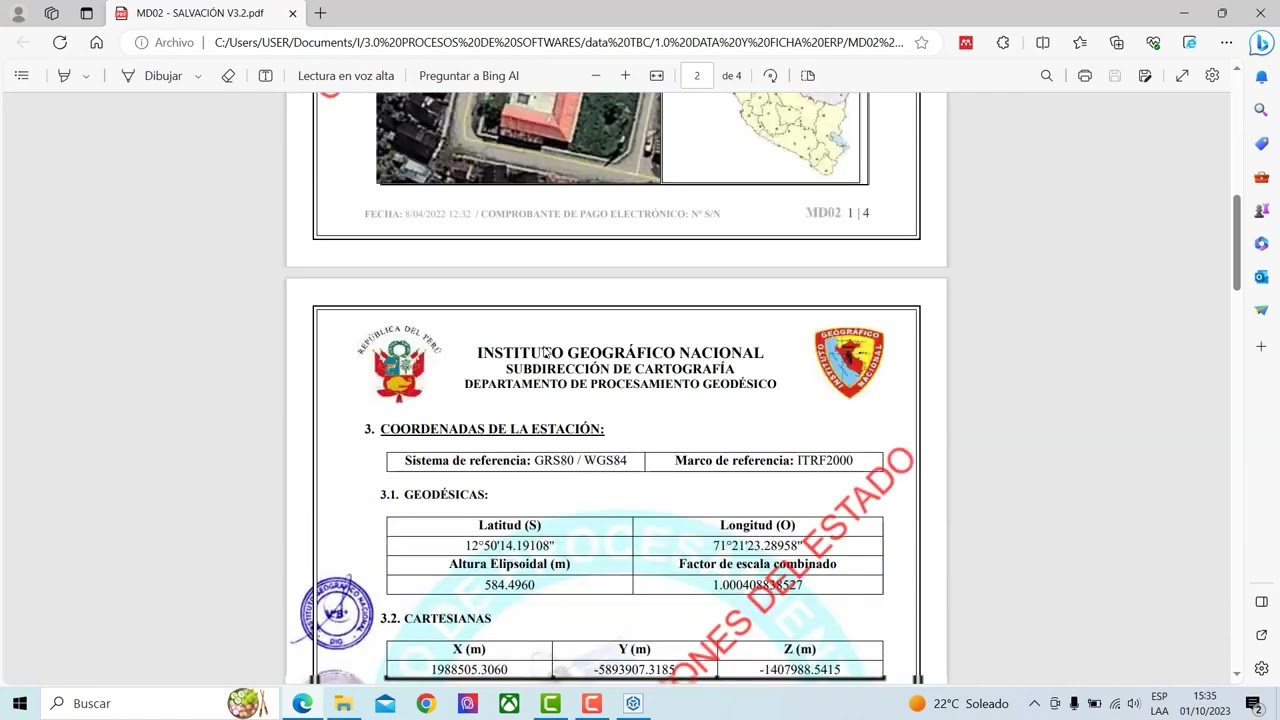Click Preguntar a Bing AI
Screen dimensions: 1280x720
pos(469,76)
